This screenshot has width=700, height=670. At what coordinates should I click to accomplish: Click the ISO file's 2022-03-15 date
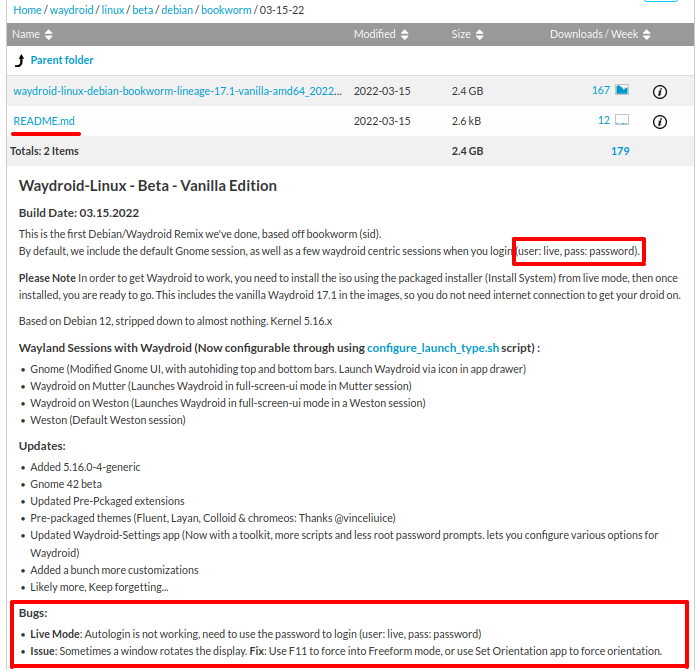click(382, 91)
